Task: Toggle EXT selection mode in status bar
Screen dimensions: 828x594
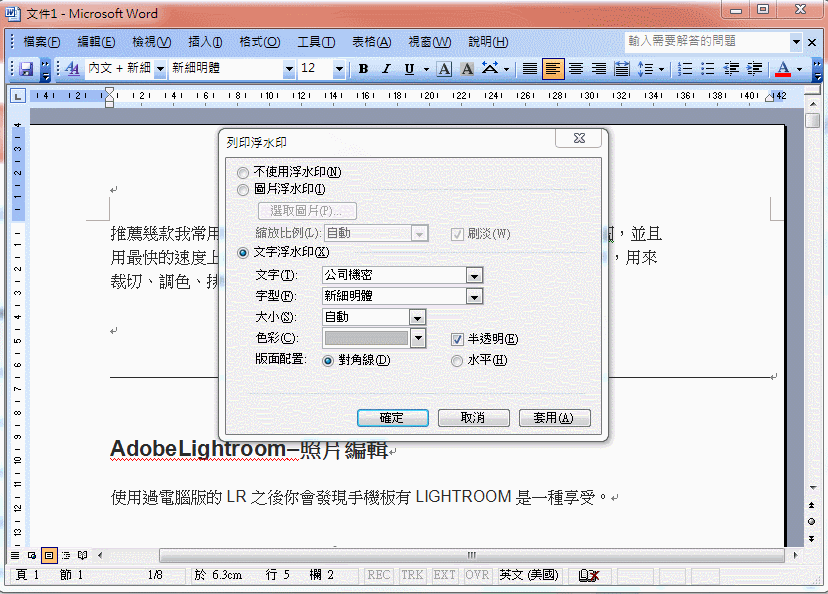Action: (444, 575)
